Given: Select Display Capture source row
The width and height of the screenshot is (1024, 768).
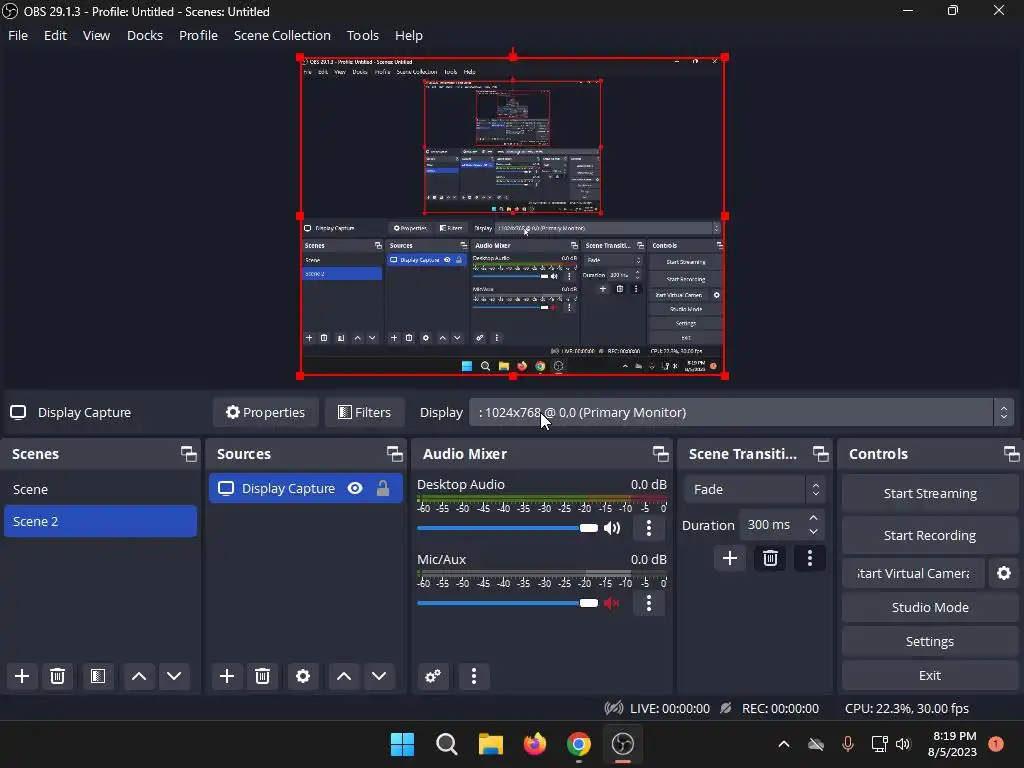Looking at the screenshot, I should [306, 488].
